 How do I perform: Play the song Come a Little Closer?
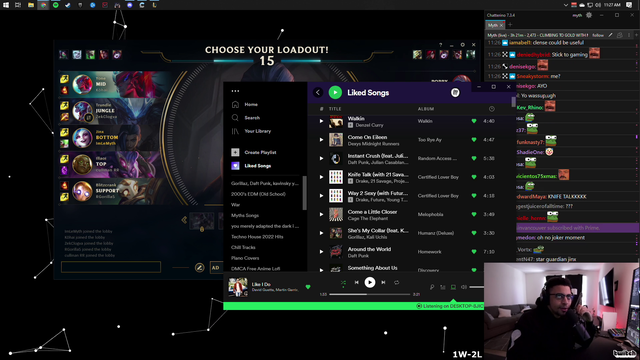(321, 215)
